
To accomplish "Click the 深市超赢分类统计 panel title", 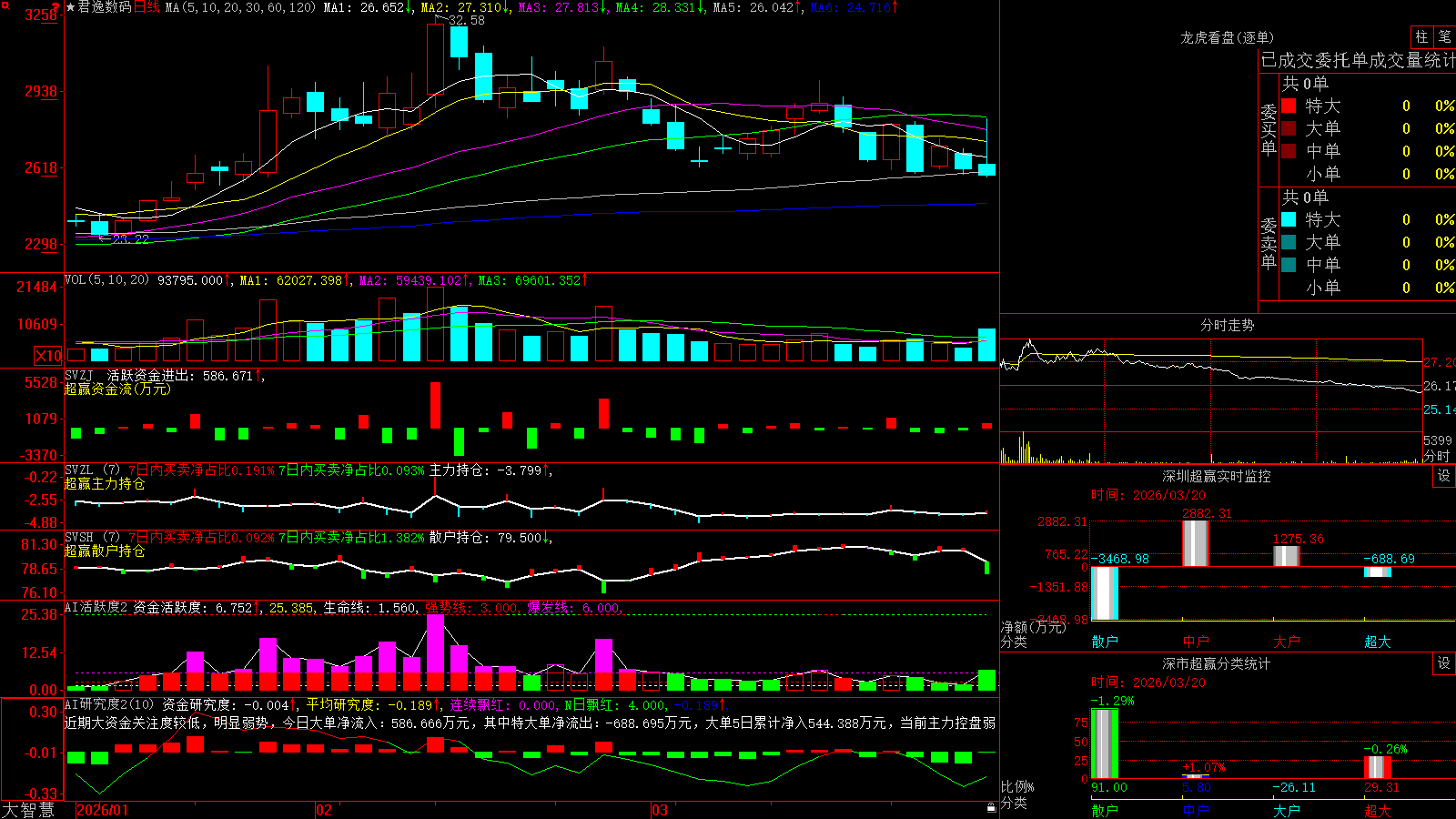I will (1217, 663).
